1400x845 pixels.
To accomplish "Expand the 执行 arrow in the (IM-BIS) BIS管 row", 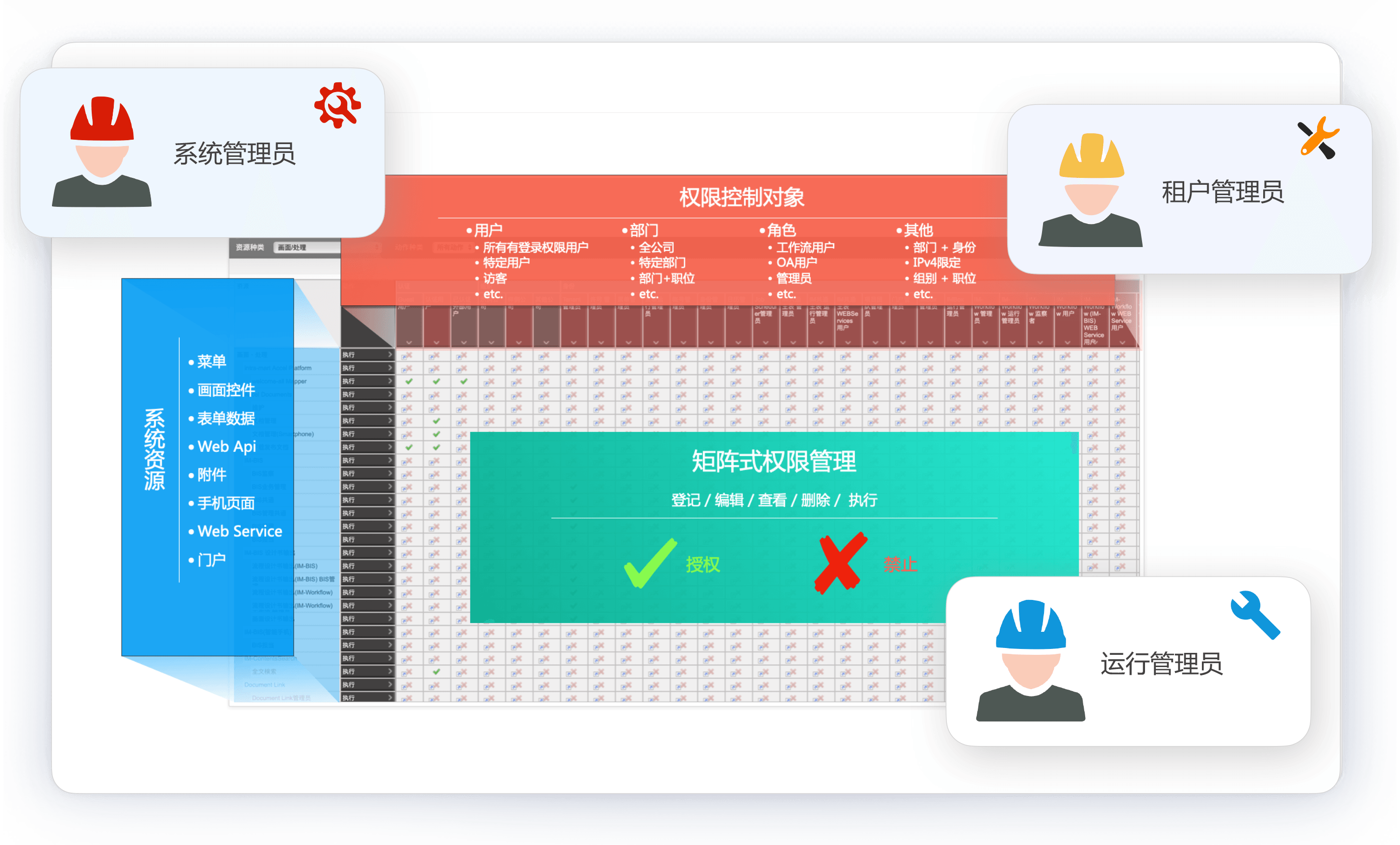I will coord(390,579).
